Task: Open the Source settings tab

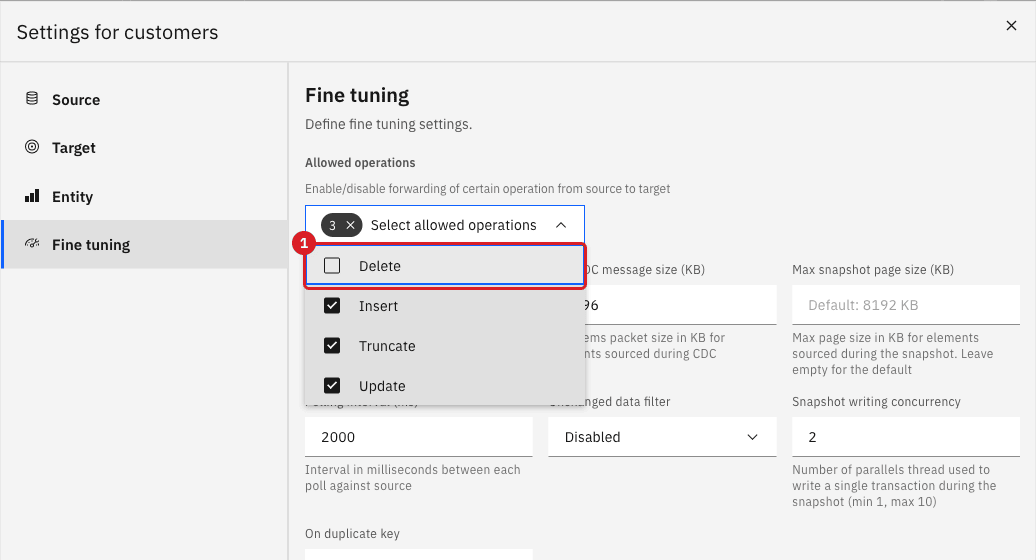Action: coord(145,100)
